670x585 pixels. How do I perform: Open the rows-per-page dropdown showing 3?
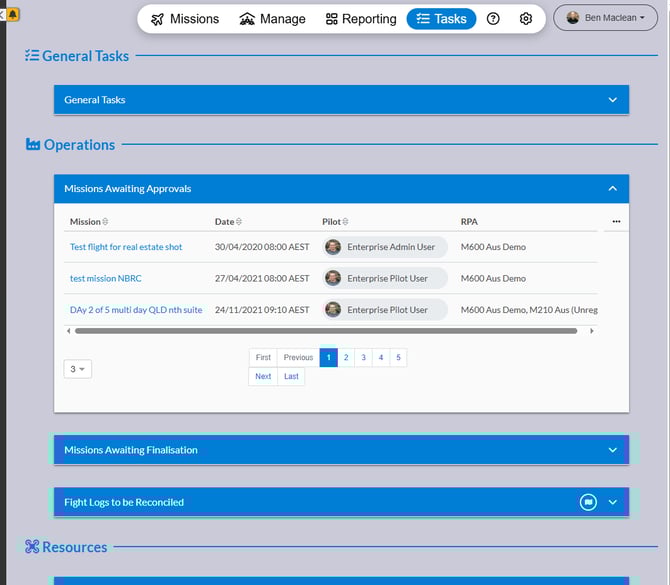pyautogui.click(x=77, y=369)
